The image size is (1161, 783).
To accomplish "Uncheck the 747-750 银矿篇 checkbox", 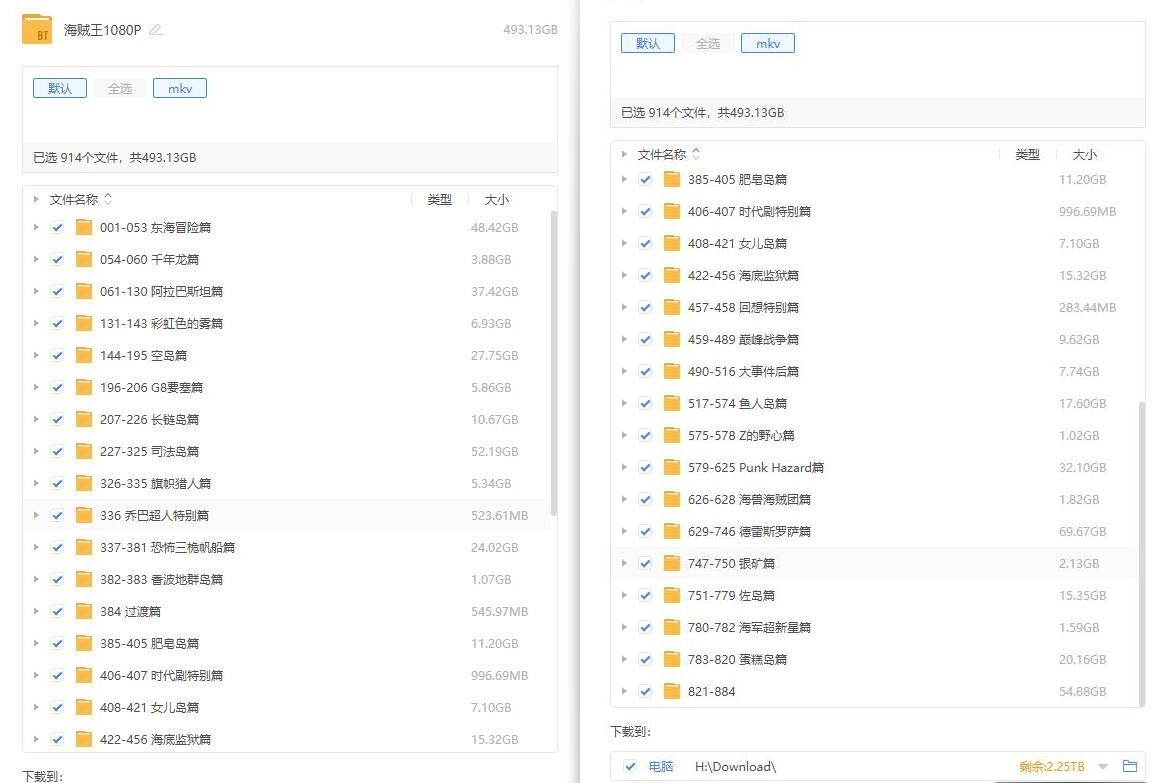I will coord(645,563).
